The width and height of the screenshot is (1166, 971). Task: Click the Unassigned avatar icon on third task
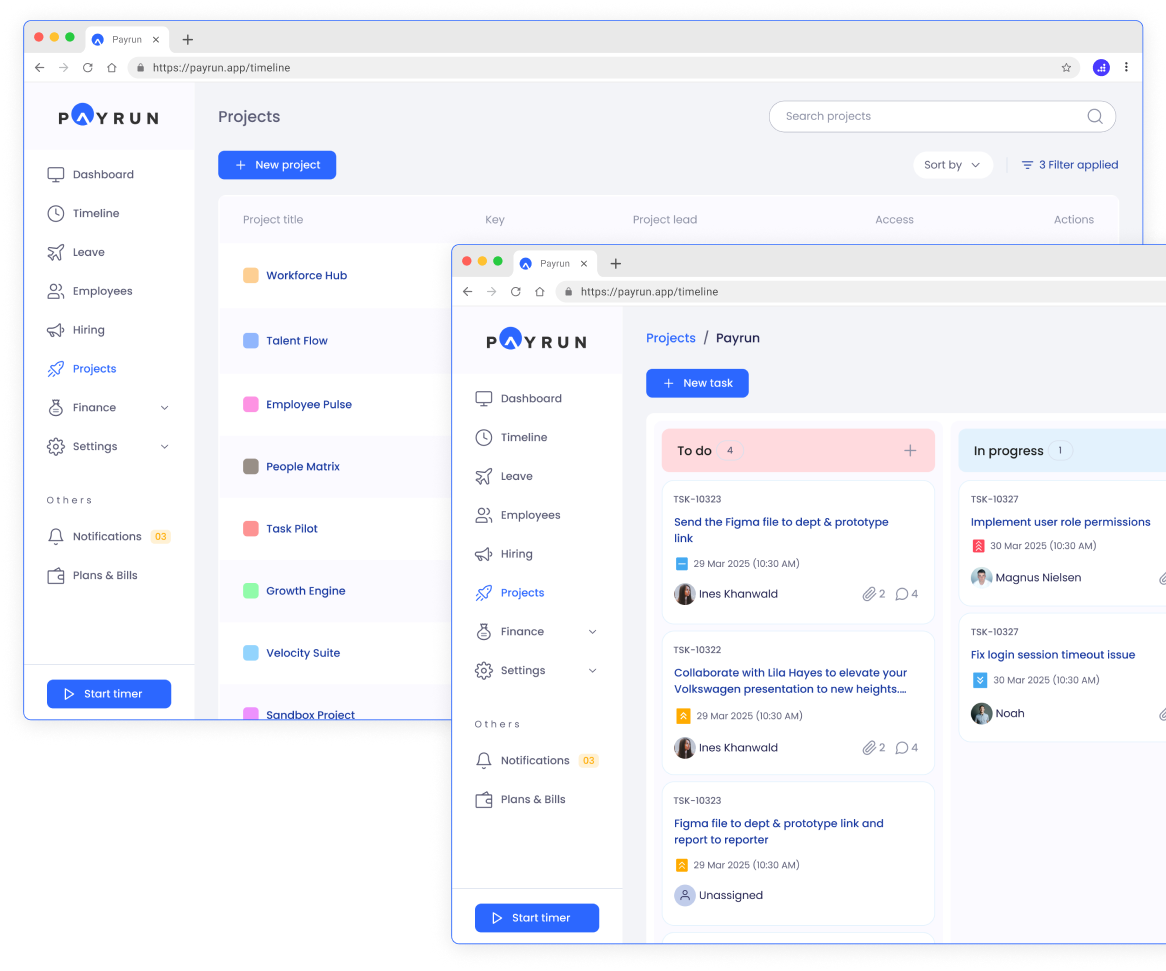(685, 896)
